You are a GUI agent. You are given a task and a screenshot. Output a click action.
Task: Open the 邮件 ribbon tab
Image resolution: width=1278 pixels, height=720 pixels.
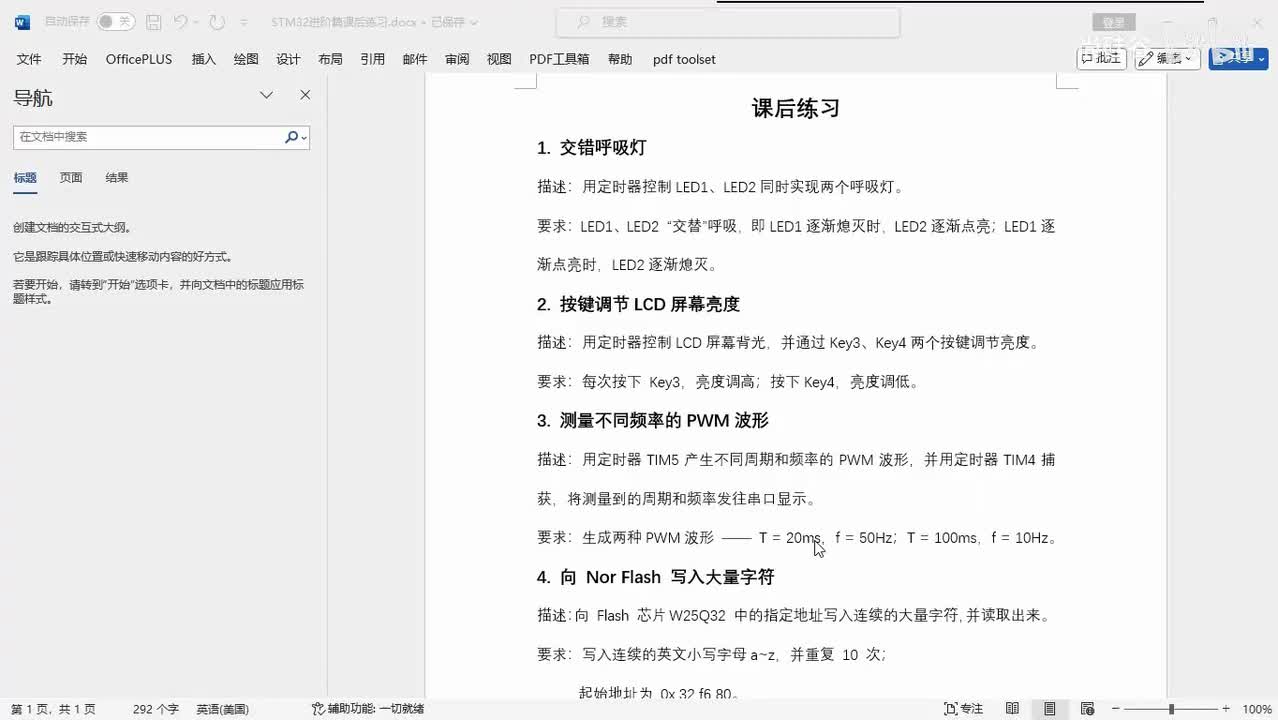click(415, 59)
